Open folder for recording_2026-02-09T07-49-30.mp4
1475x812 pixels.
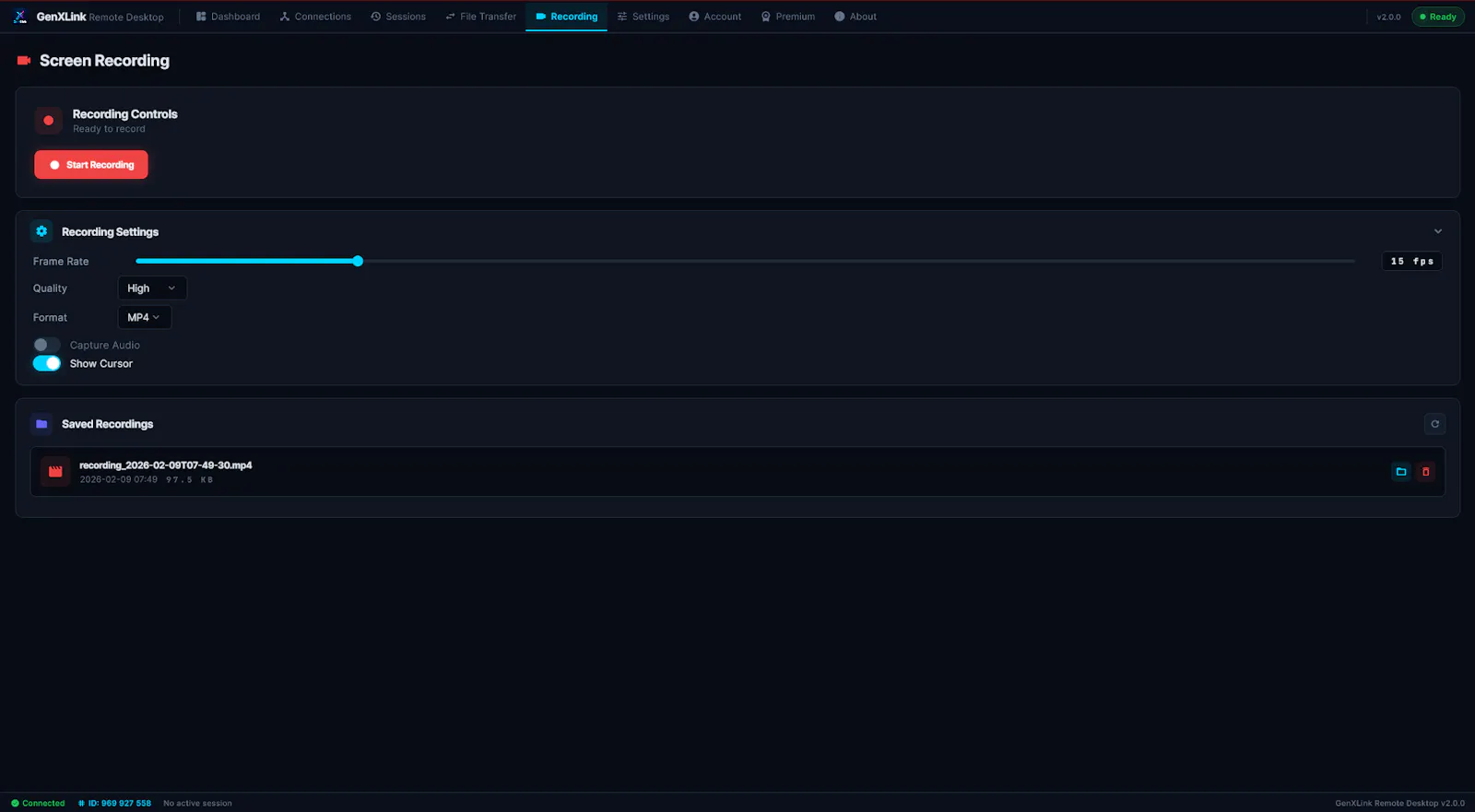click(1401, 472)
